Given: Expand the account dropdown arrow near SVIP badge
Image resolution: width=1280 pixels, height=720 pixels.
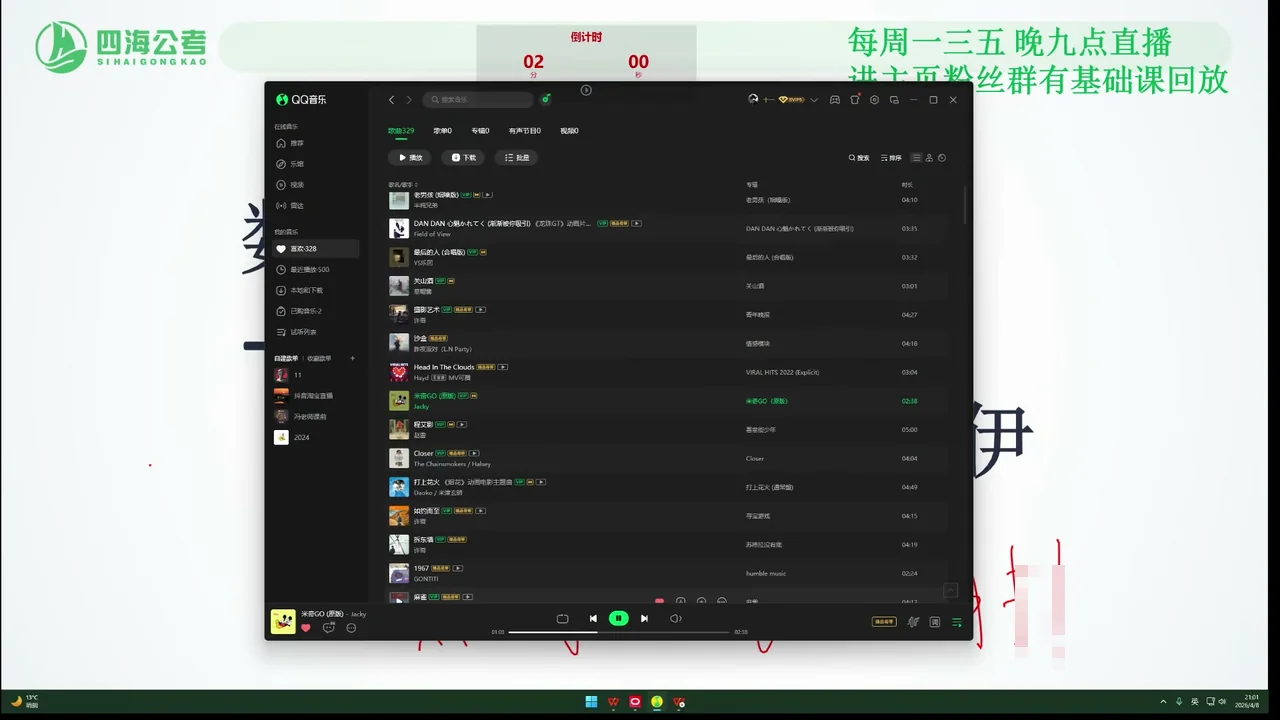Looking at the screenshot, I should (814, 100).
